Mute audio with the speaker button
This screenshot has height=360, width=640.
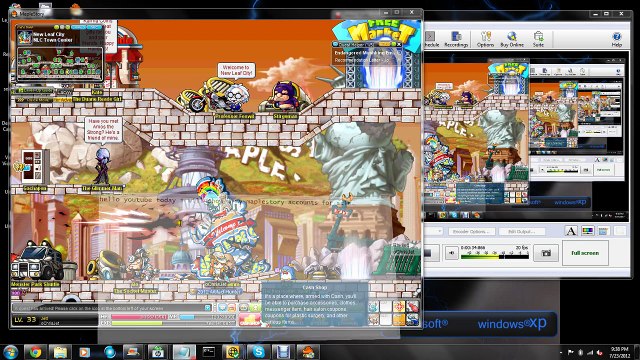coord(451,253)
